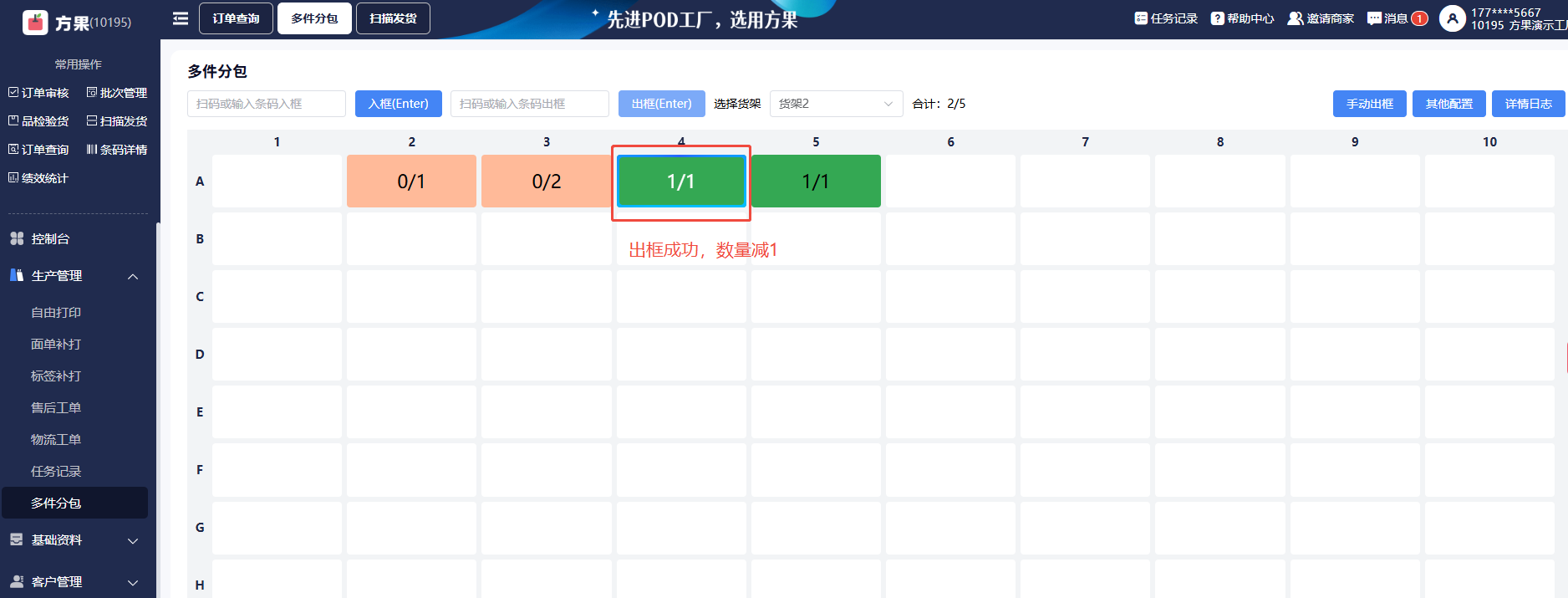Select orange cell A2 showing 0/1
This screenshot has width=1568, height=598.
[411, 181]
